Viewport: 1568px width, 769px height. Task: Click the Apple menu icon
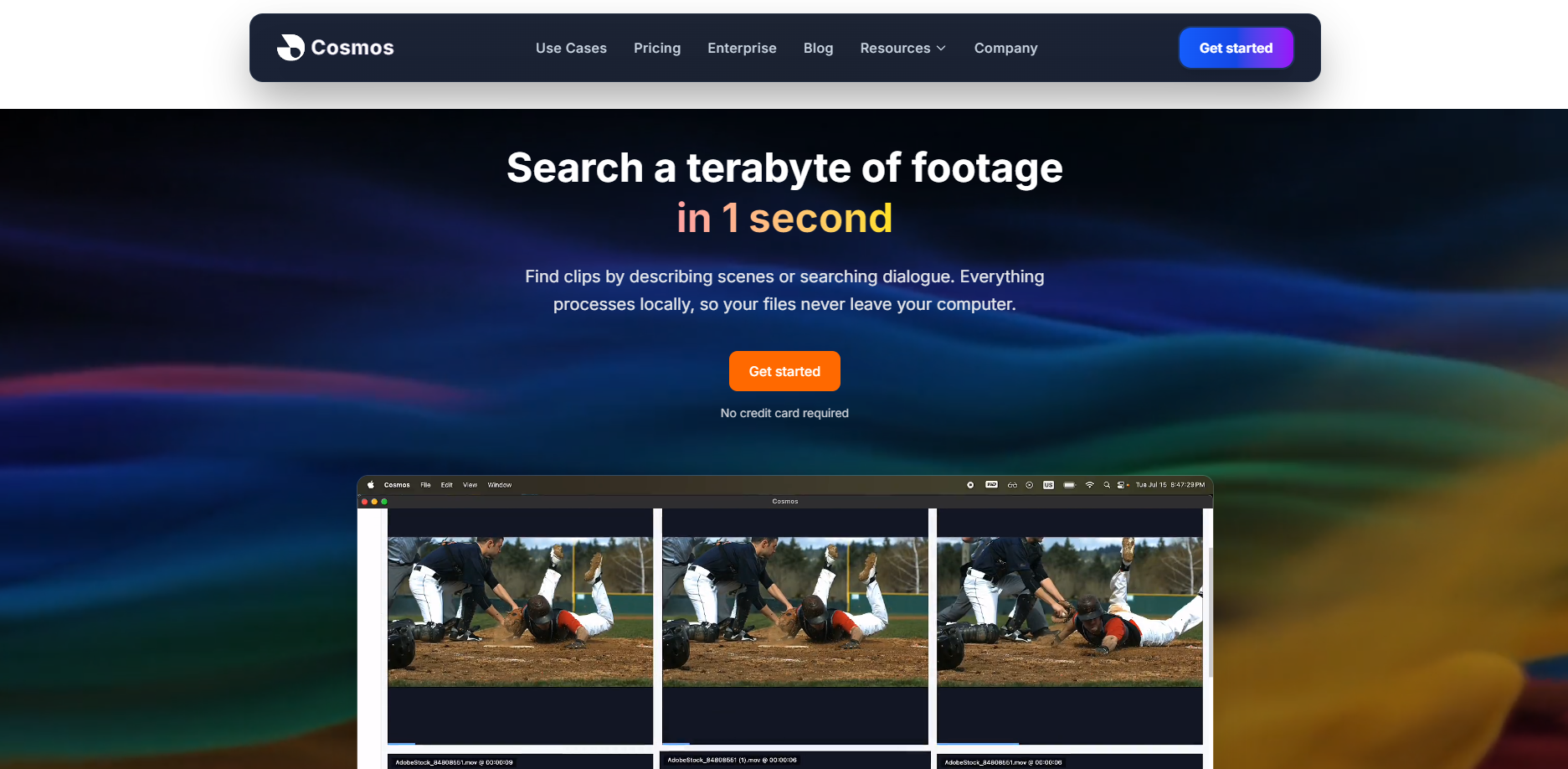(371, 485)
